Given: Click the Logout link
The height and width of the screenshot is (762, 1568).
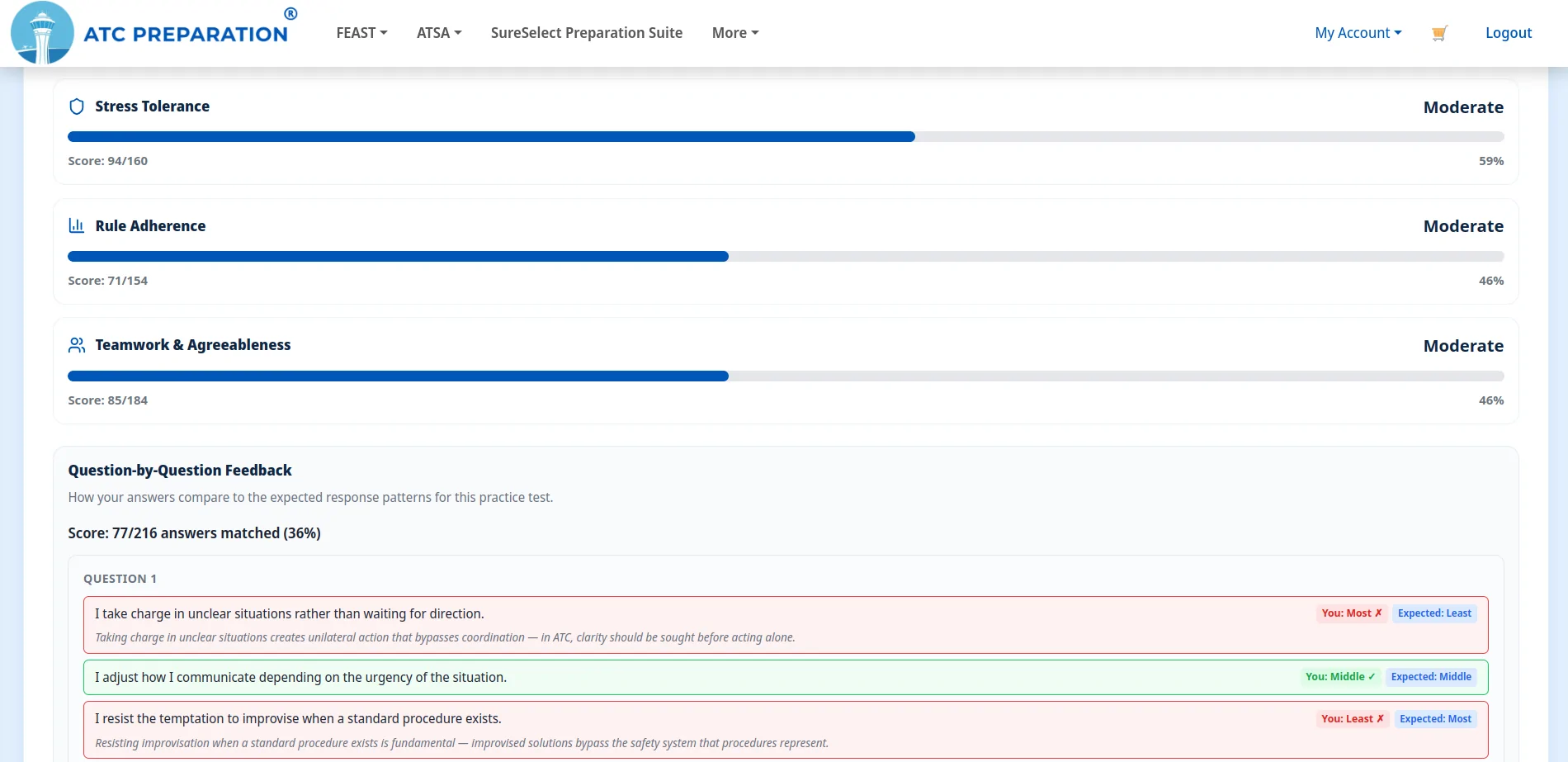Looking at the screenshot, I should pyautogui.click(x=1509, y=33).
